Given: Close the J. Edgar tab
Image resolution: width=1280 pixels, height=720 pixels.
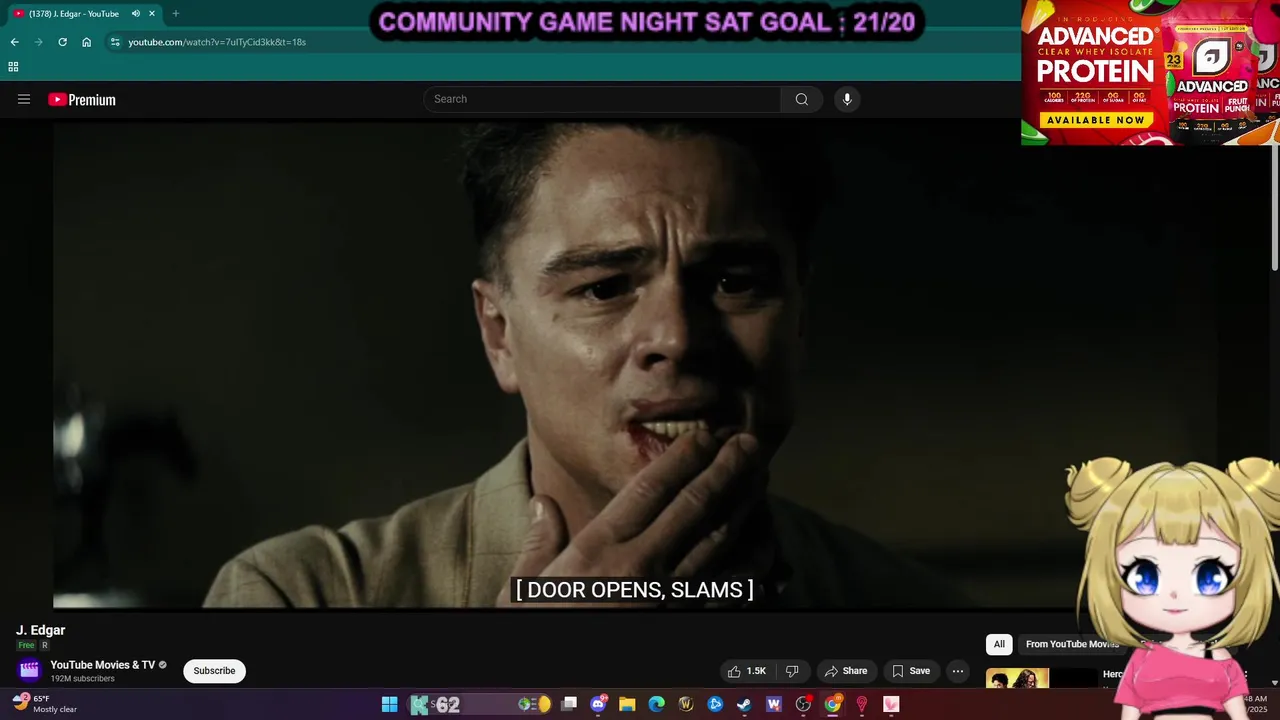Looking at the screenshot, I should tap(152, 14).
